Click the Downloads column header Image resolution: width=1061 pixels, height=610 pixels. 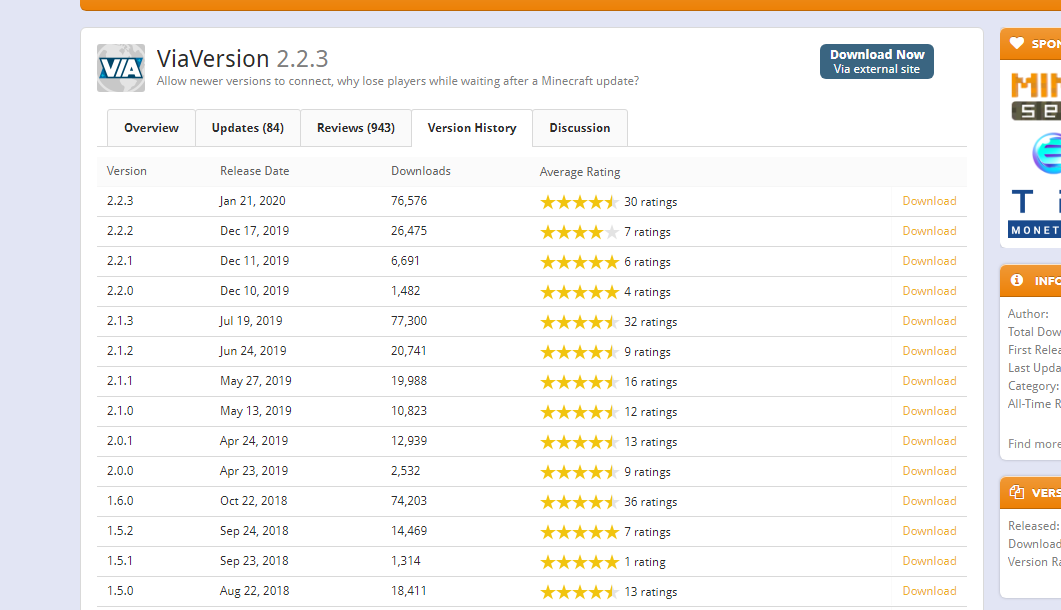(421, 171)
